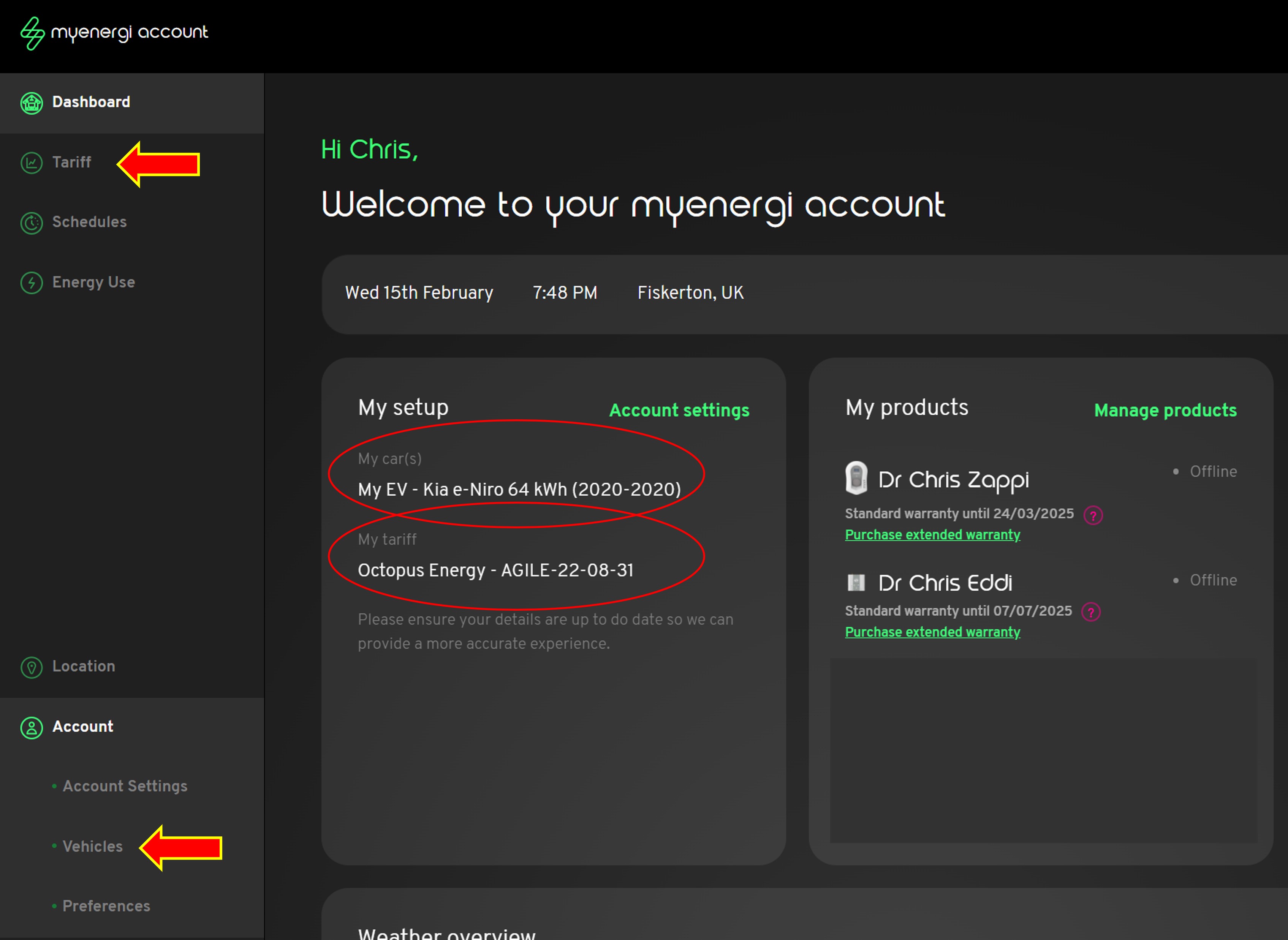Click the Wed 15th February date
The width and height of the screenshot is (1288, 940).
pos(419,292)
